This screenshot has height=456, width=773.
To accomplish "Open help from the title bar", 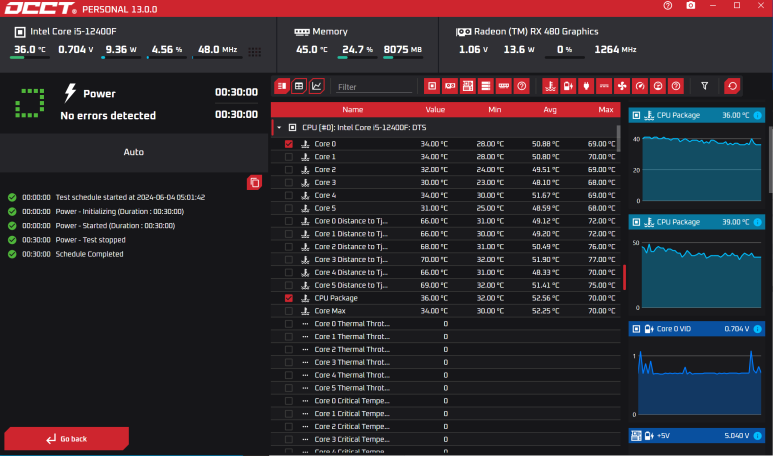I will click(x=668, y=6).
